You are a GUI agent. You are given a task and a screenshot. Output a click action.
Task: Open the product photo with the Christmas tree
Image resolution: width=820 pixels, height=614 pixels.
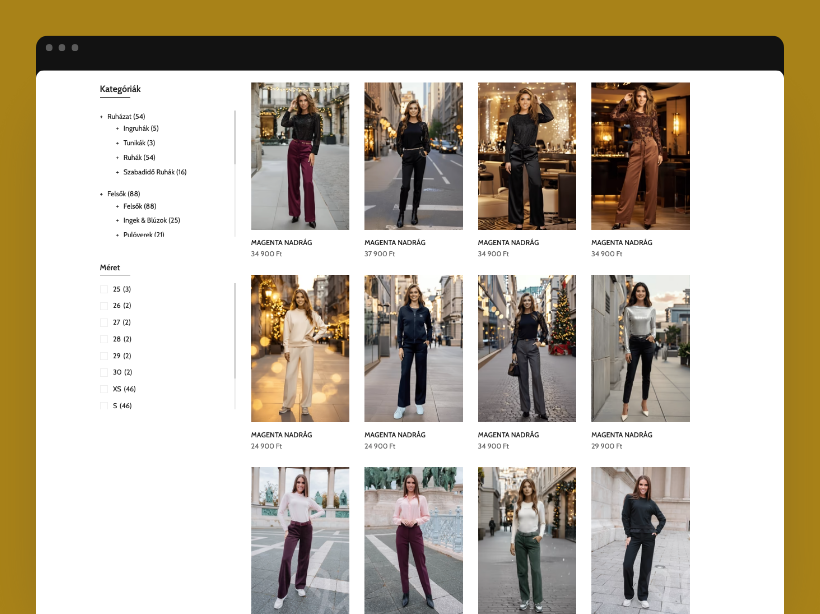526,348
